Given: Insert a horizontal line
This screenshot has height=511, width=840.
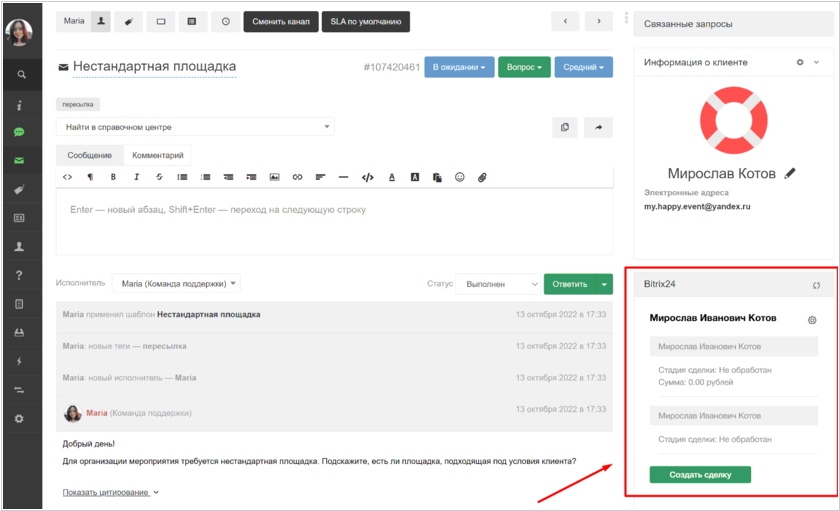Looking at the screenshot, I should [x=343, y=177].
